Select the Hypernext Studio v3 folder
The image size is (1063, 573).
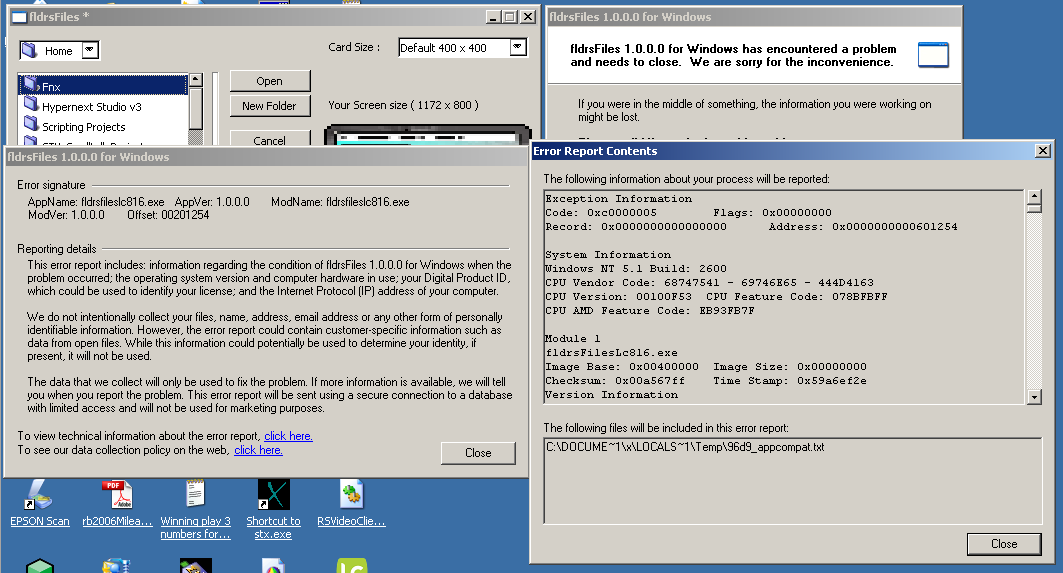point(91,107)
